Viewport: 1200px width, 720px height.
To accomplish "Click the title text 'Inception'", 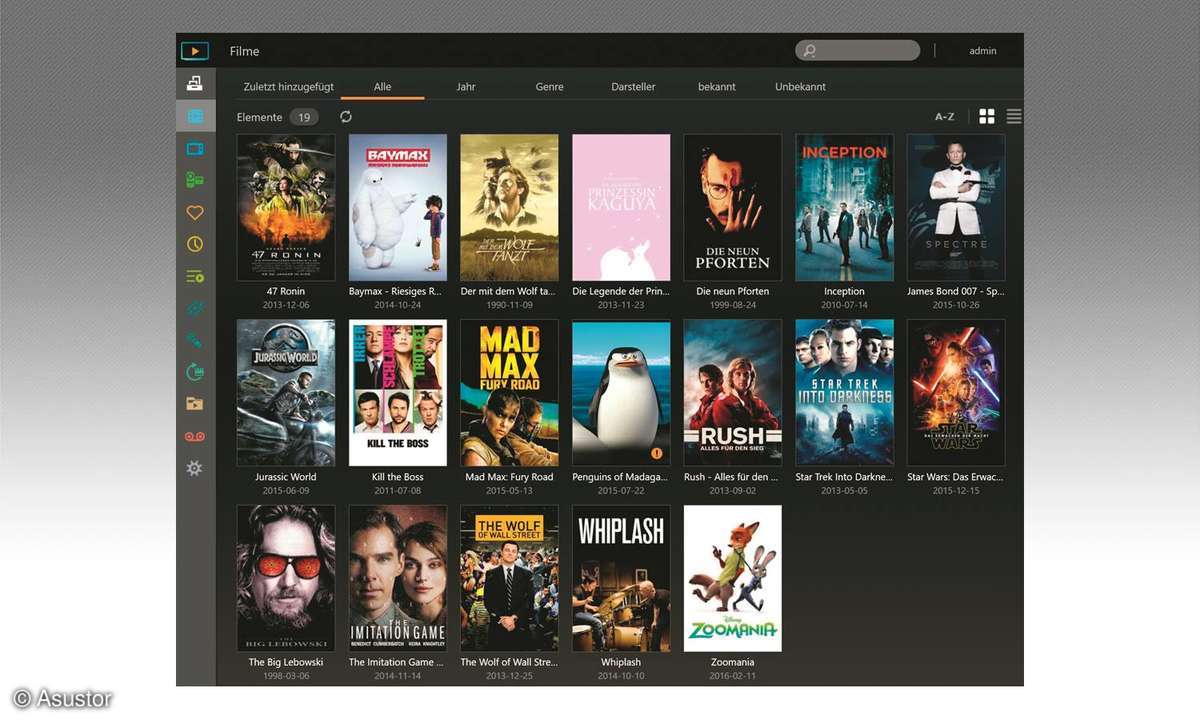I will pos(845,292).
